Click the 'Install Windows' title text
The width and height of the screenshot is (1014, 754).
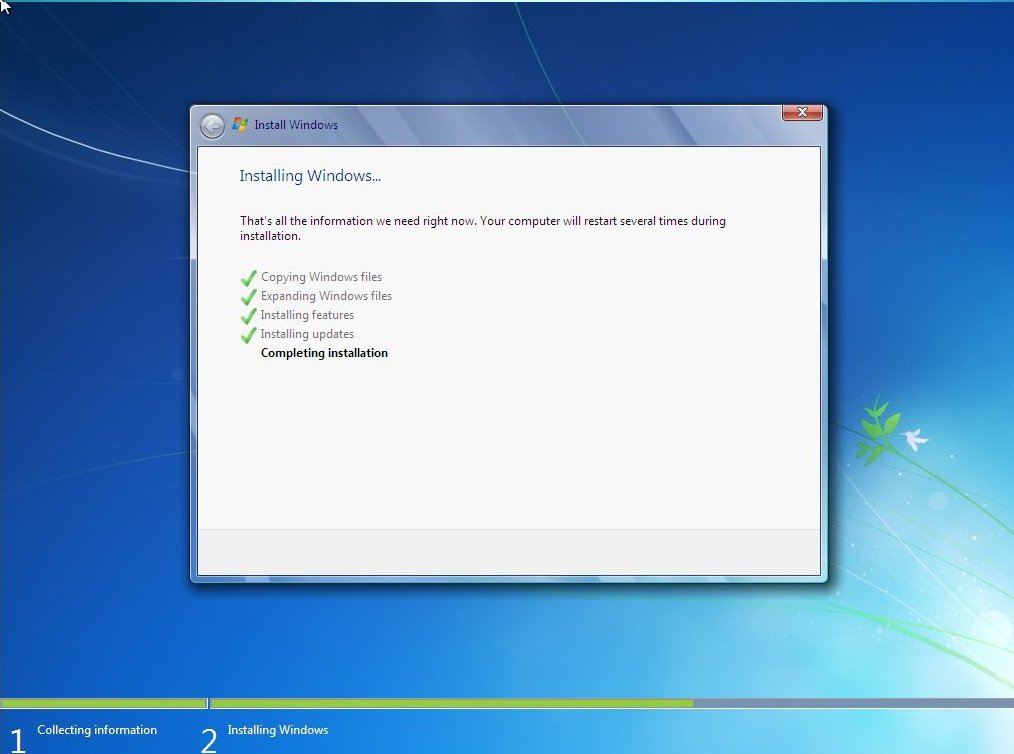(296, 125)
